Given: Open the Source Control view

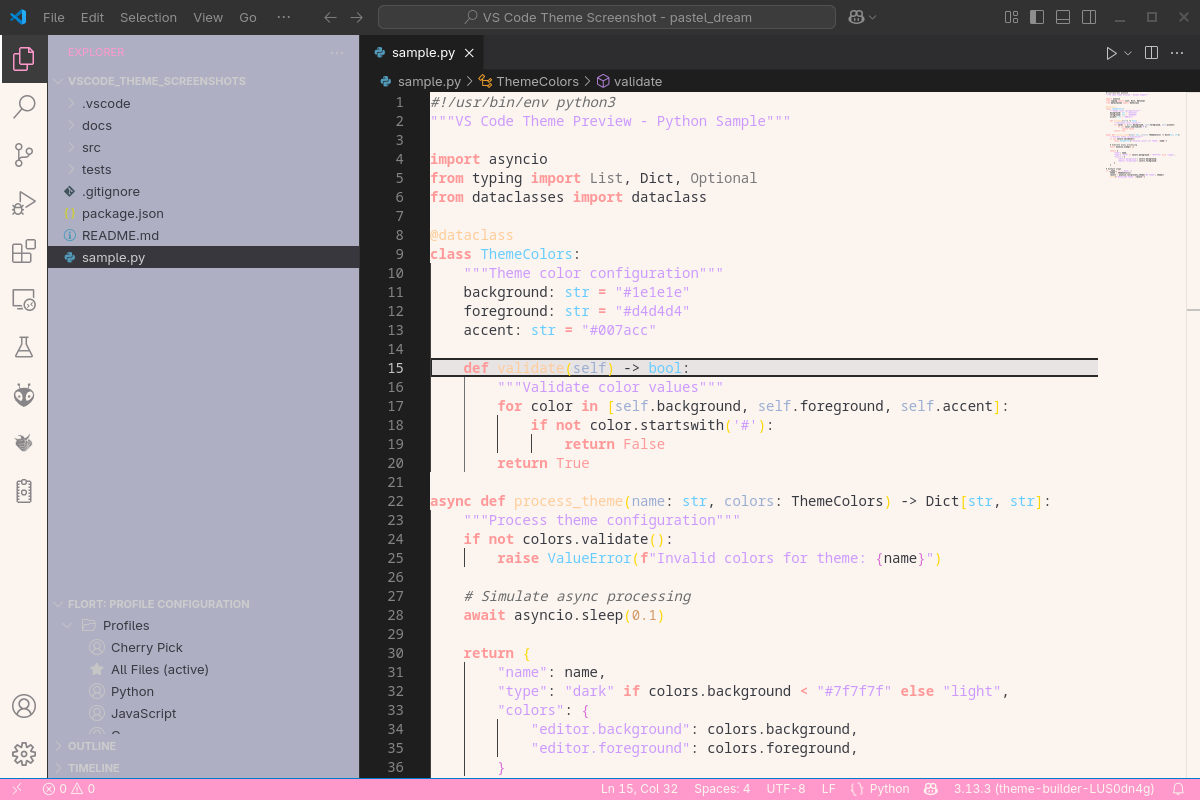Looking at the screenshot, I should (24, 155).
